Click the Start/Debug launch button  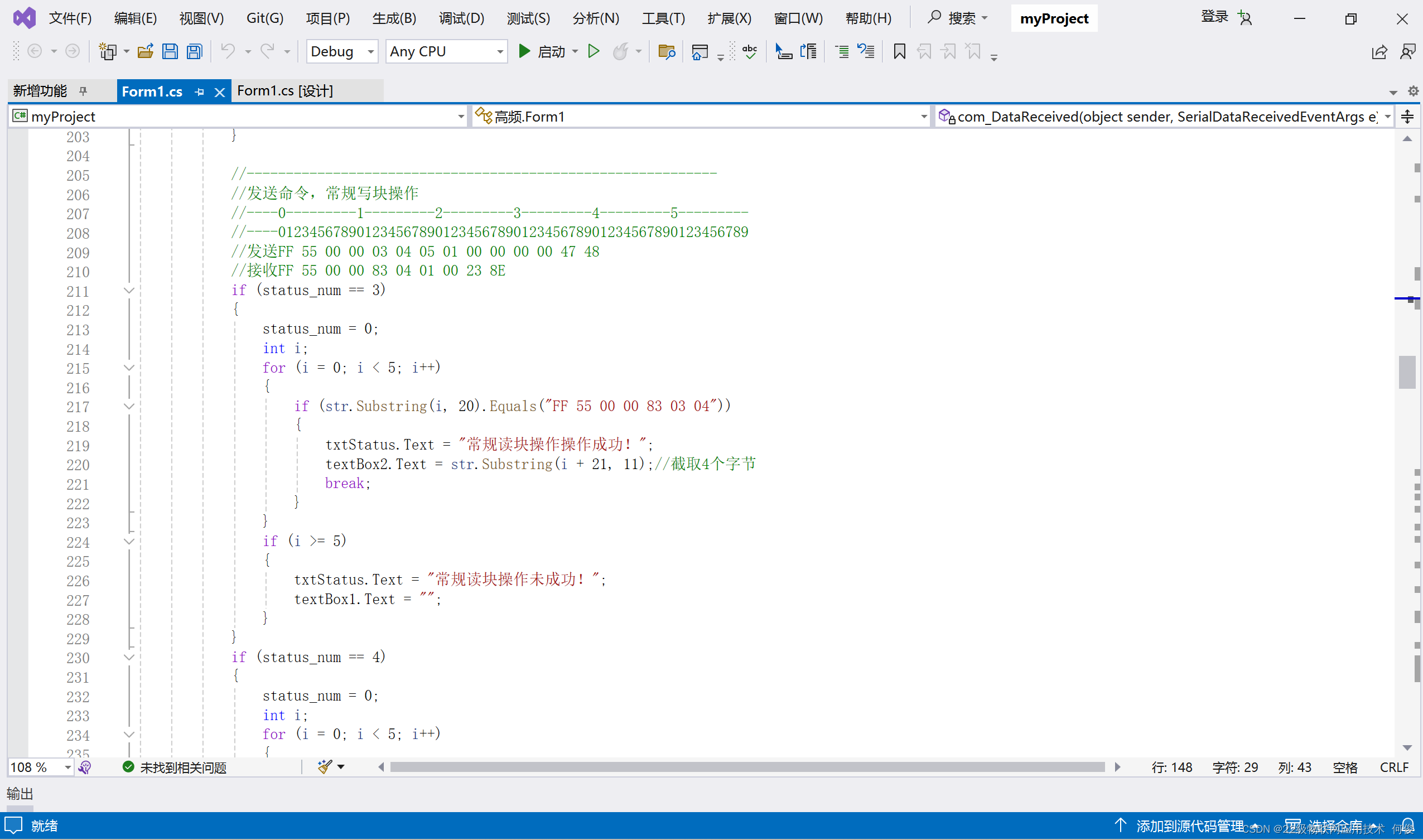point(525,52)
